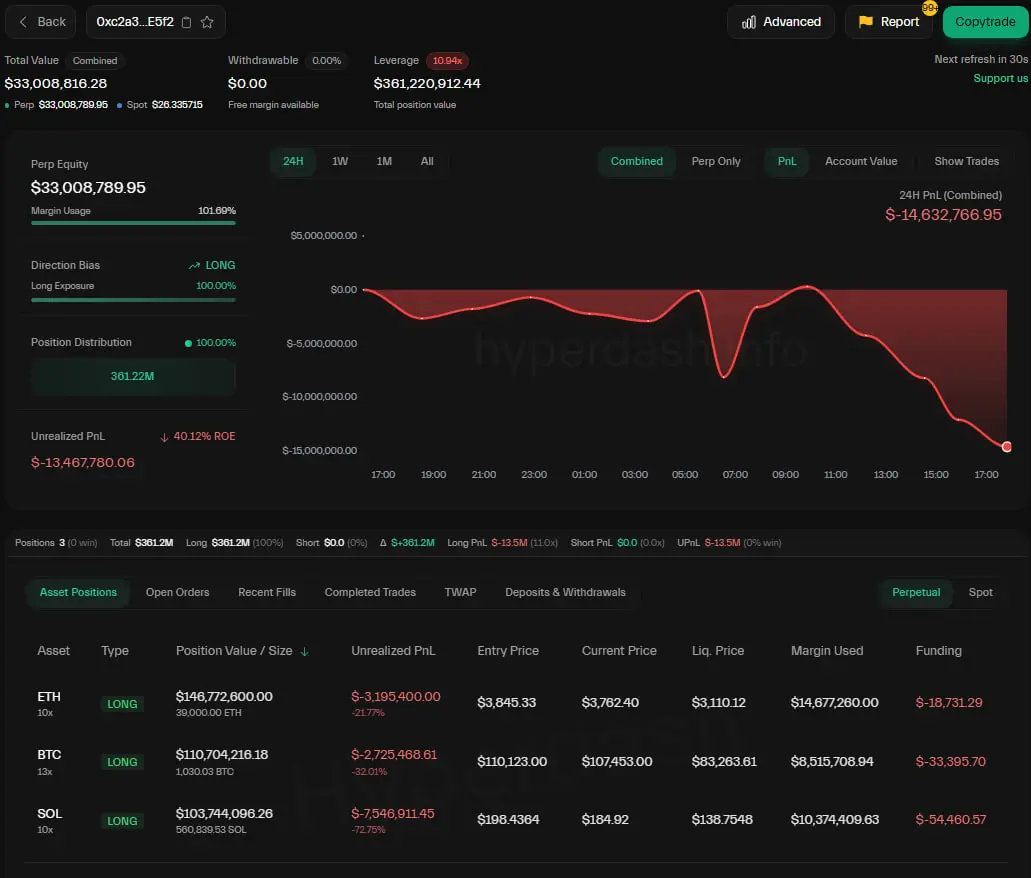Screen dimensions: 1031x878
Task: Open the Recent Fills tab
Action: click(x=267, y=592)
